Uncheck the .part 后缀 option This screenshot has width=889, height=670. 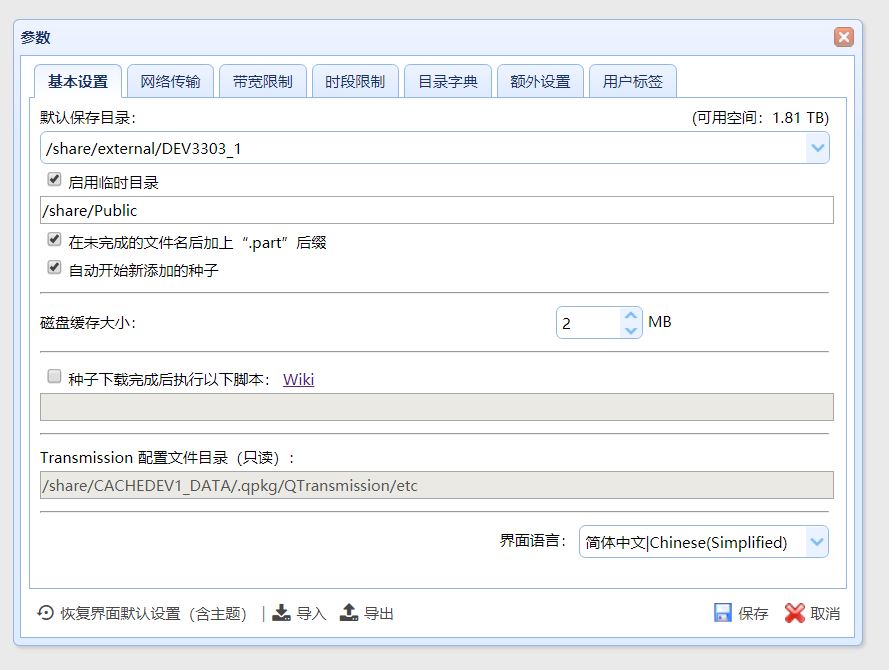click(x=54, y=239)
